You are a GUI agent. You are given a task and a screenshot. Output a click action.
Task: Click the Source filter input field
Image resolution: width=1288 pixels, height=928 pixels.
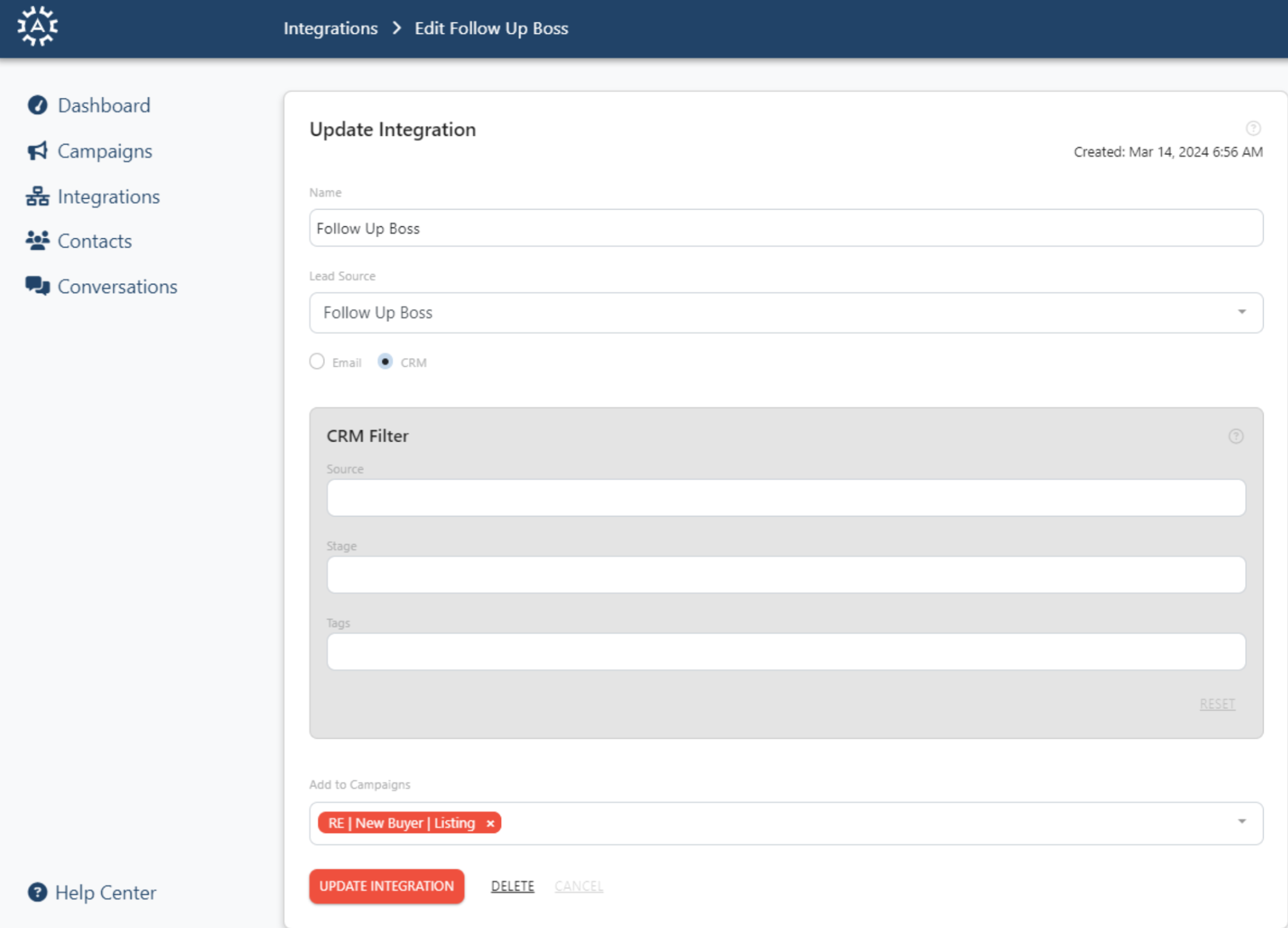[x=786, y=498]
